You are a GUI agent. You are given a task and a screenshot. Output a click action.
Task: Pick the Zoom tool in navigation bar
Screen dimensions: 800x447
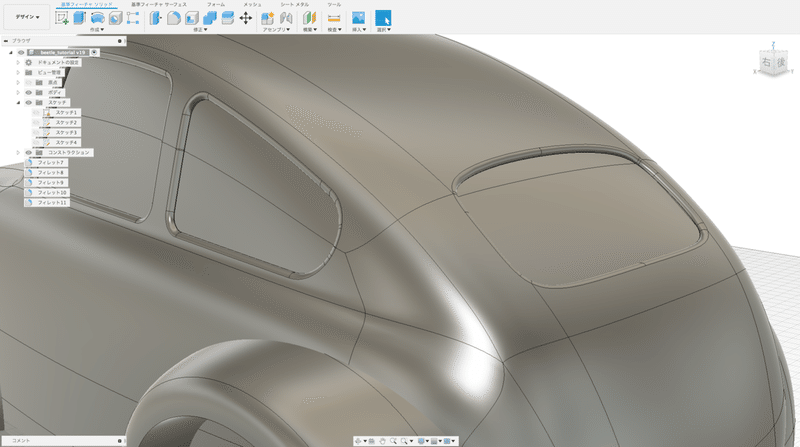click(x=393, y=441)
